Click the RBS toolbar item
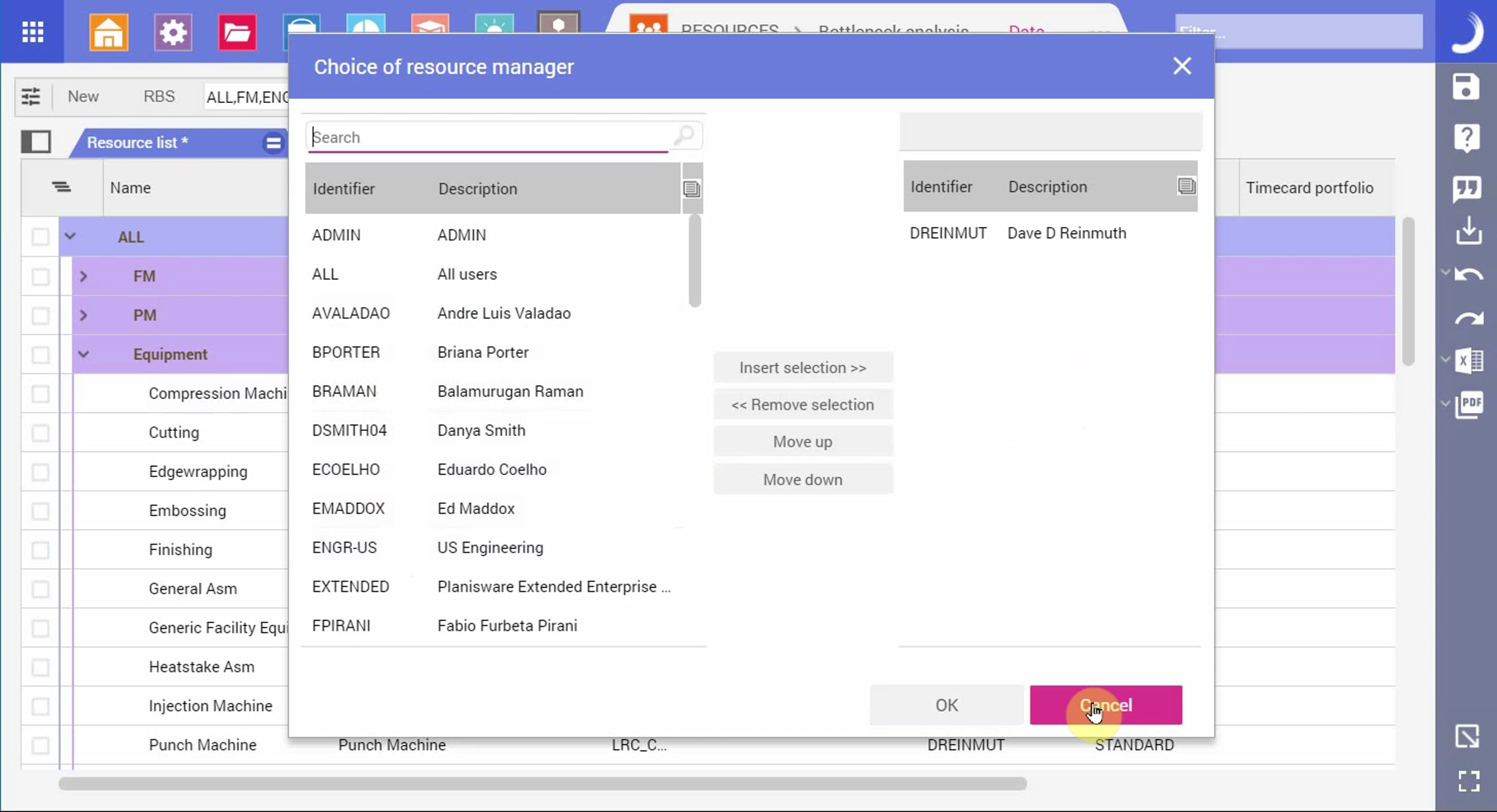This screenshot has width=1497, height=812. click(x=158, y=97)
